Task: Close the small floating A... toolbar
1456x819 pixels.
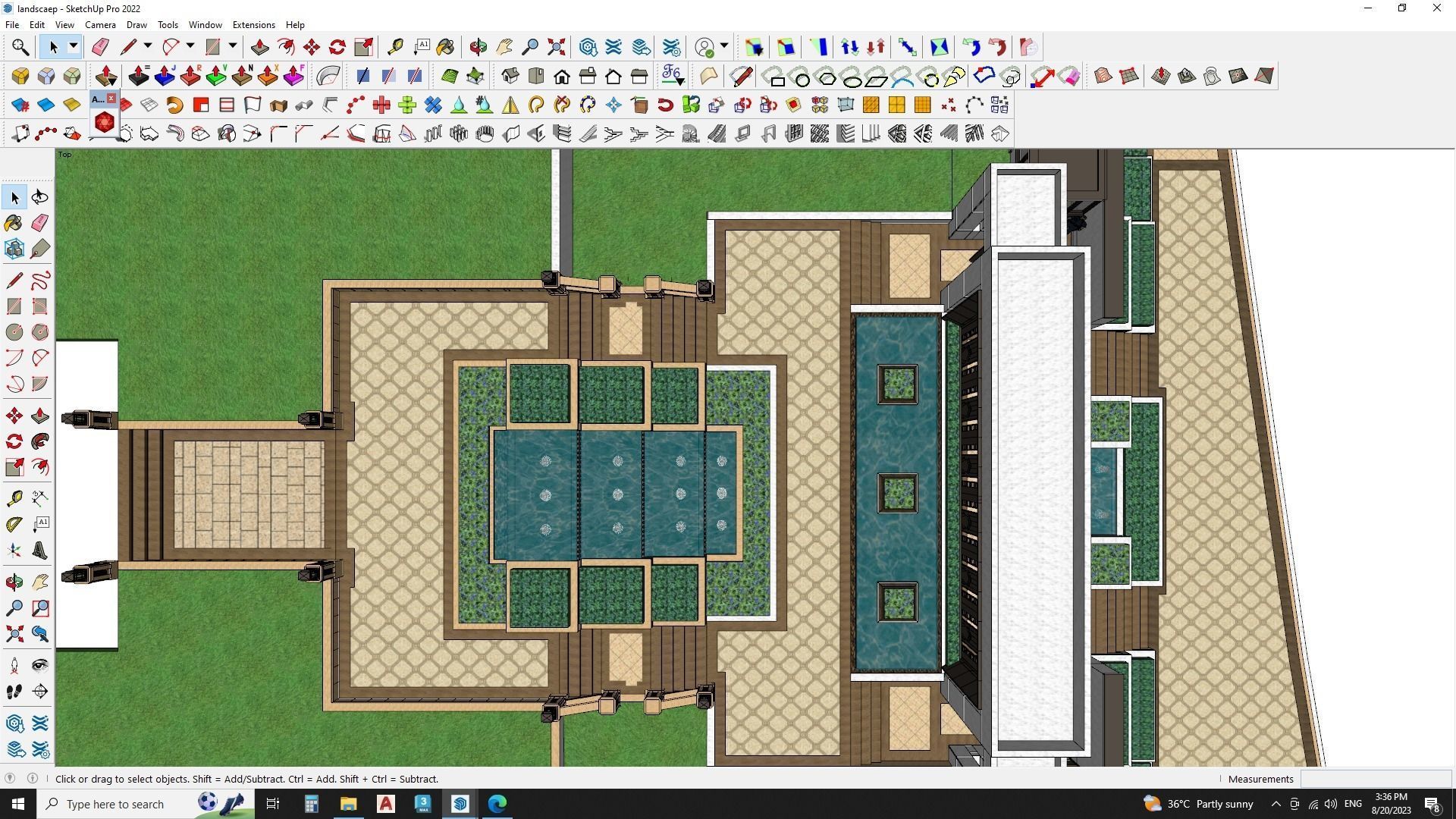Action: (x=111, y=99)
